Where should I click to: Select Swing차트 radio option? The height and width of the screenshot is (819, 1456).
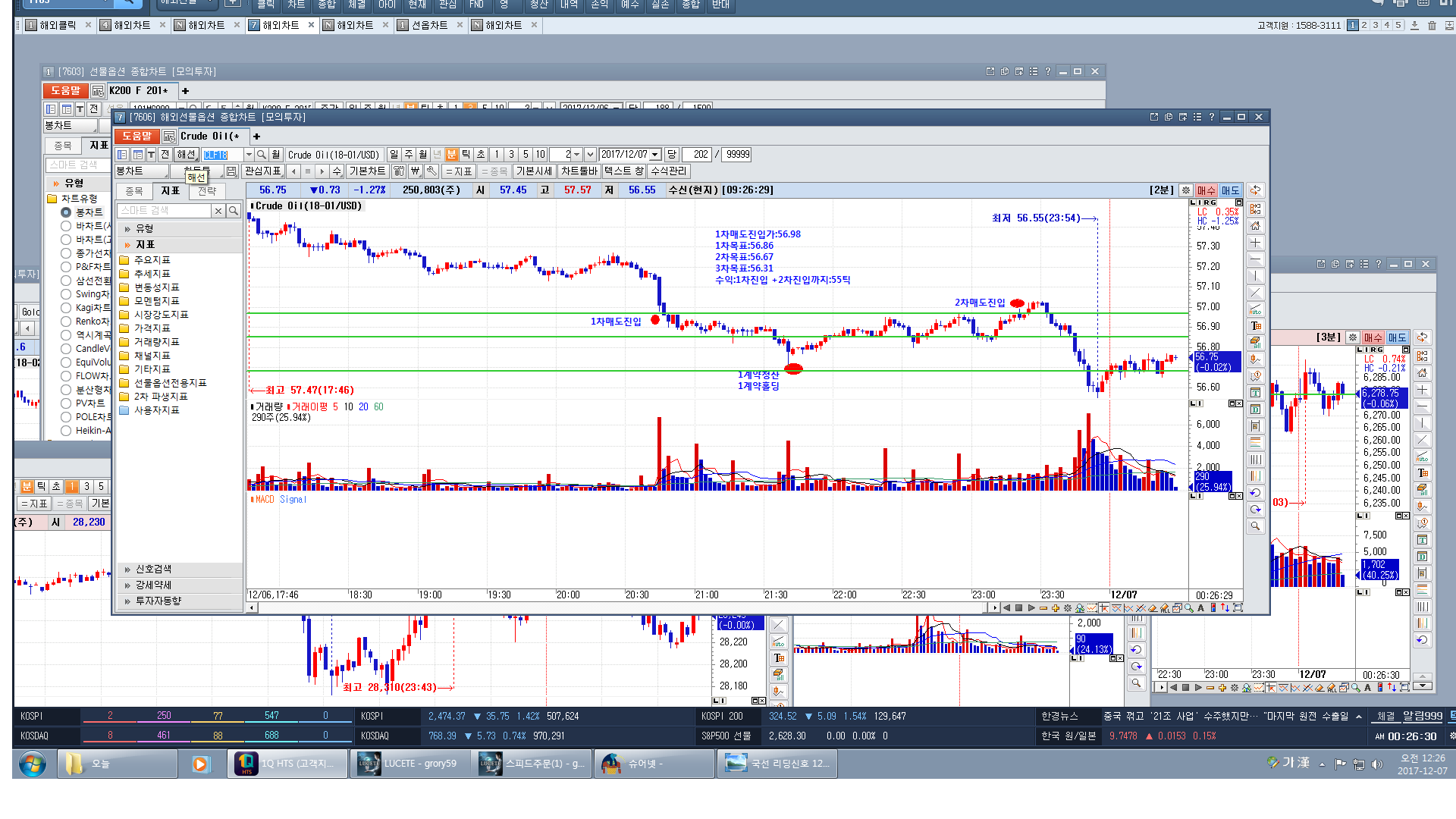(66, 294)
